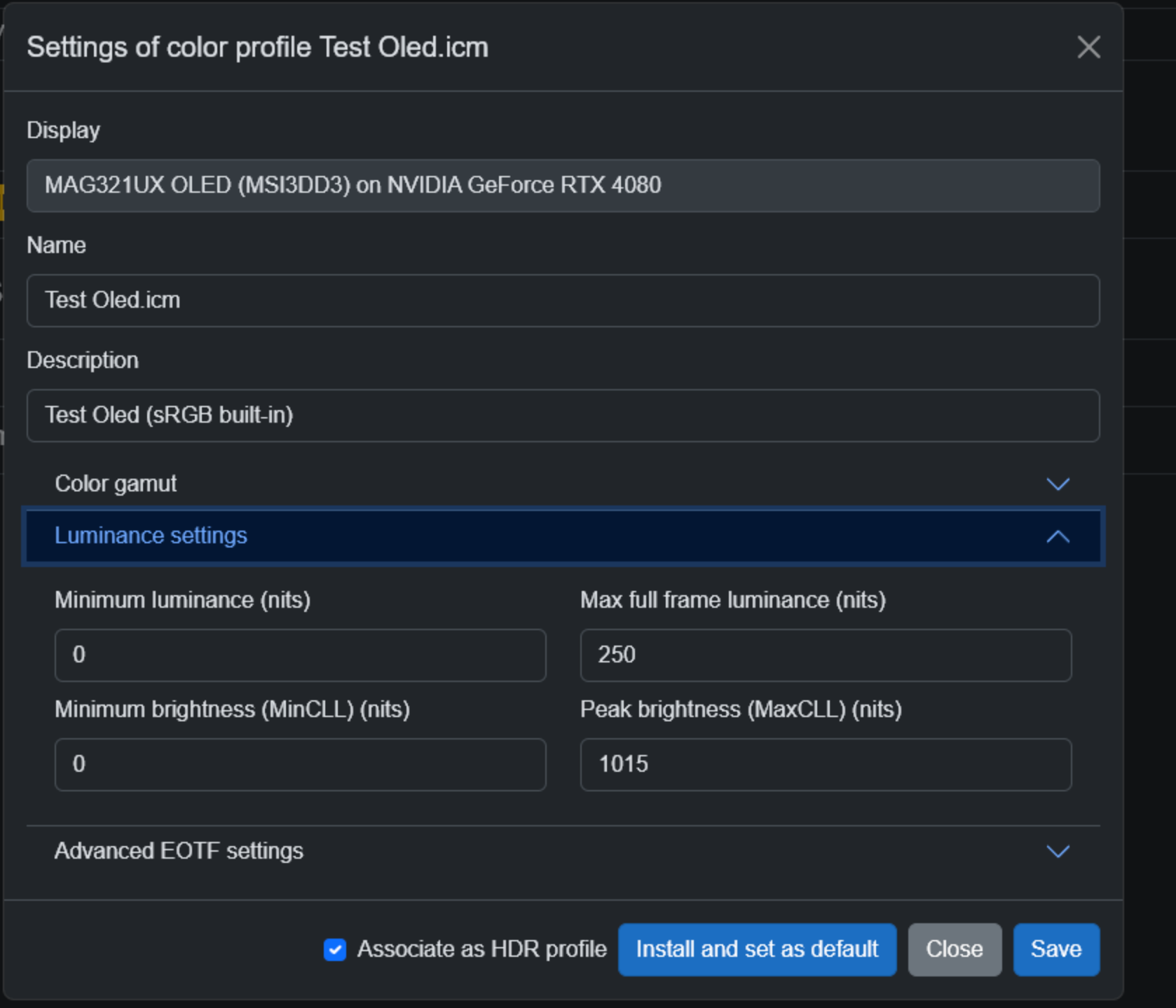The image size is (1176, 1008).
Task: Close the dialog with the X icon
Action: [x=1088, y=48]
